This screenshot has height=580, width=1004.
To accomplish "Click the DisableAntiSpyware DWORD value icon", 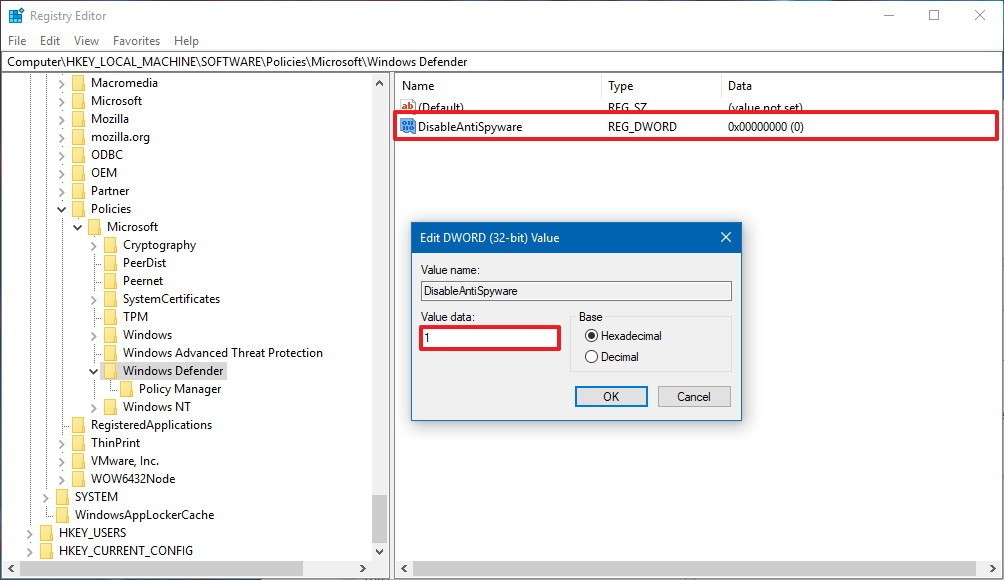I will [408, 126].
